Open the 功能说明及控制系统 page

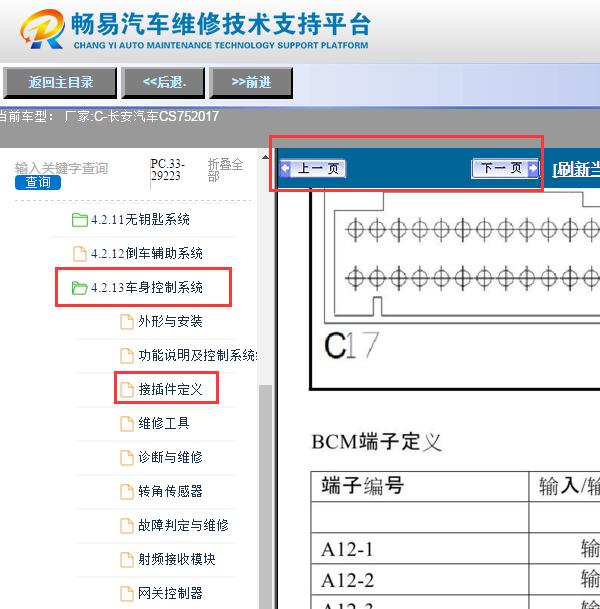(197, 355)
